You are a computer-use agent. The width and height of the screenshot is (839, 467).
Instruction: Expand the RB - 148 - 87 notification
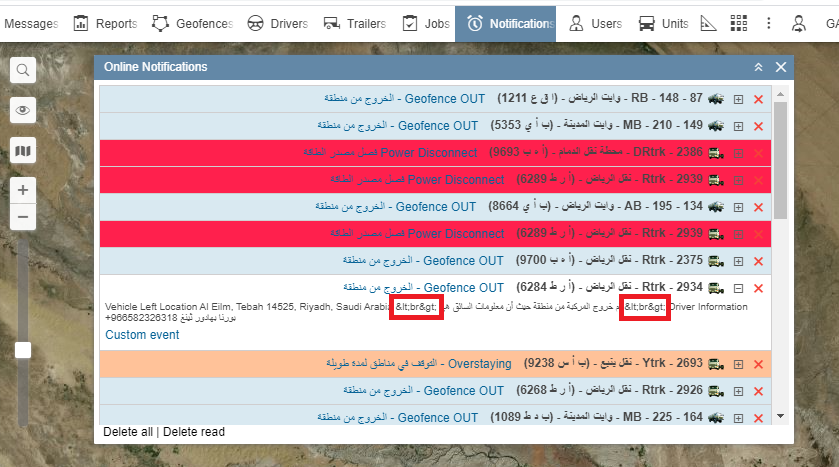738,99
